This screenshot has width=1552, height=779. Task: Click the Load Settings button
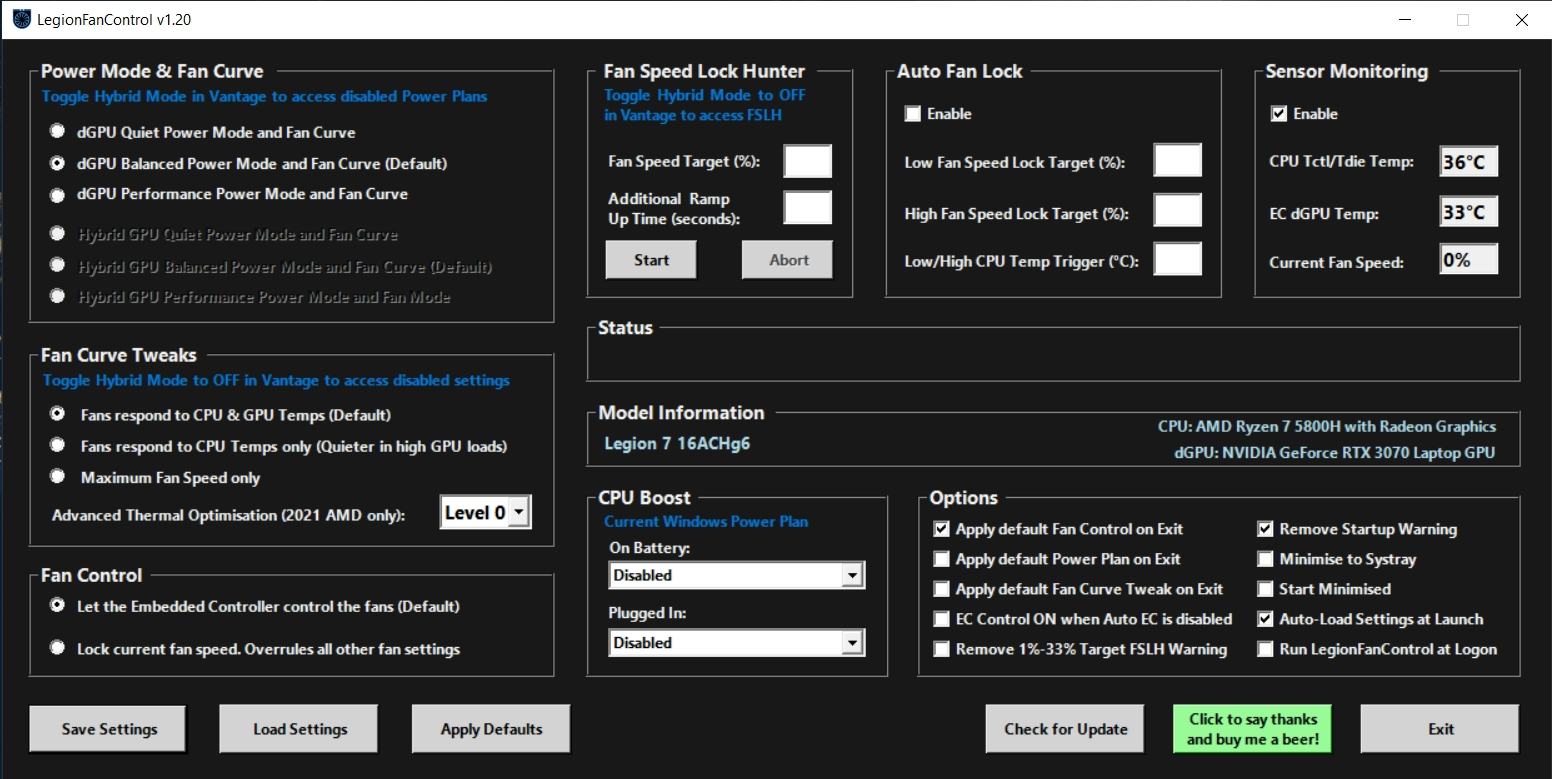pos(300,729)
